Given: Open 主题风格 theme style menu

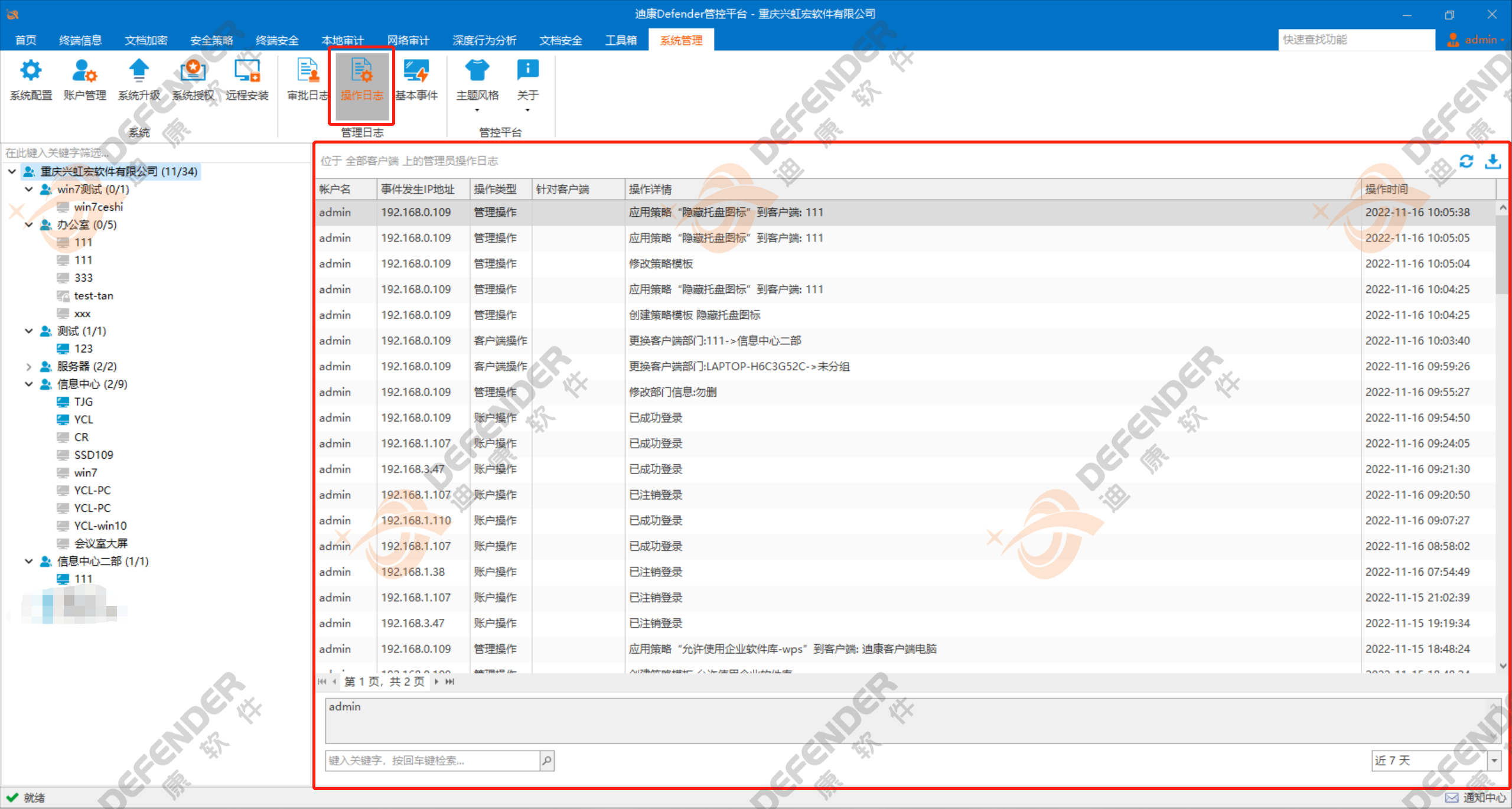Looking at the screenshot, I should pos(477,84).
